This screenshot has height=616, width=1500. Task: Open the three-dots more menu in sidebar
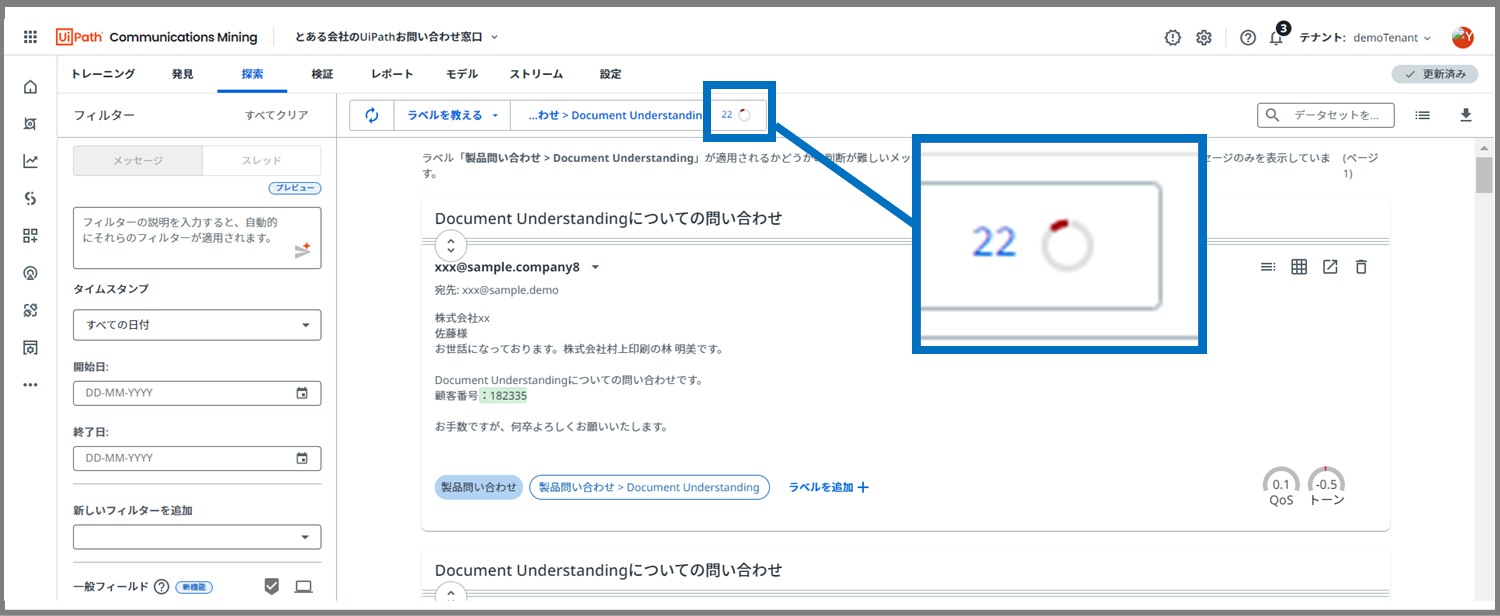(x=30, y=385)
